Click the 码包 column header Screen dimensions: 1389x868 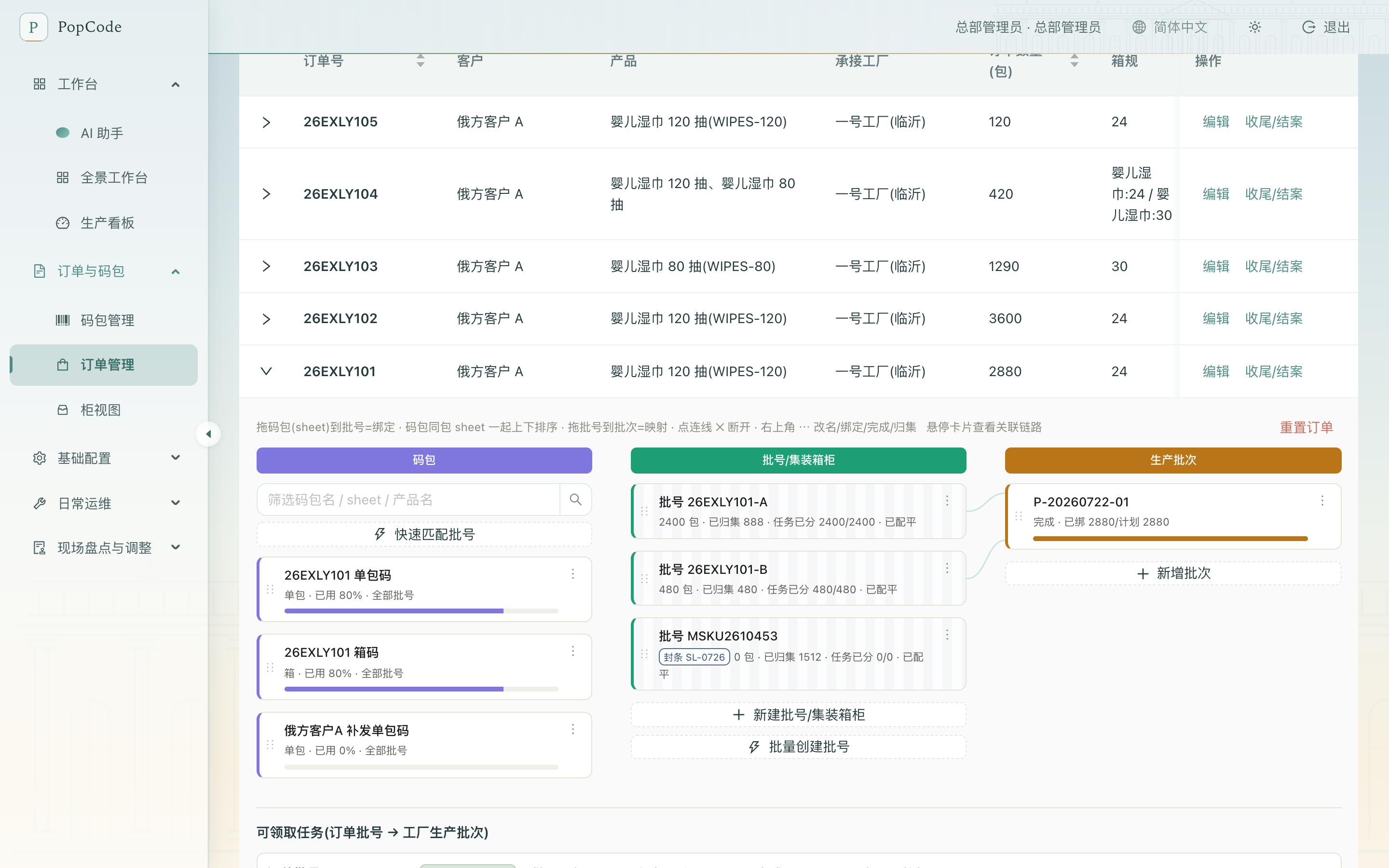point(424,461)
